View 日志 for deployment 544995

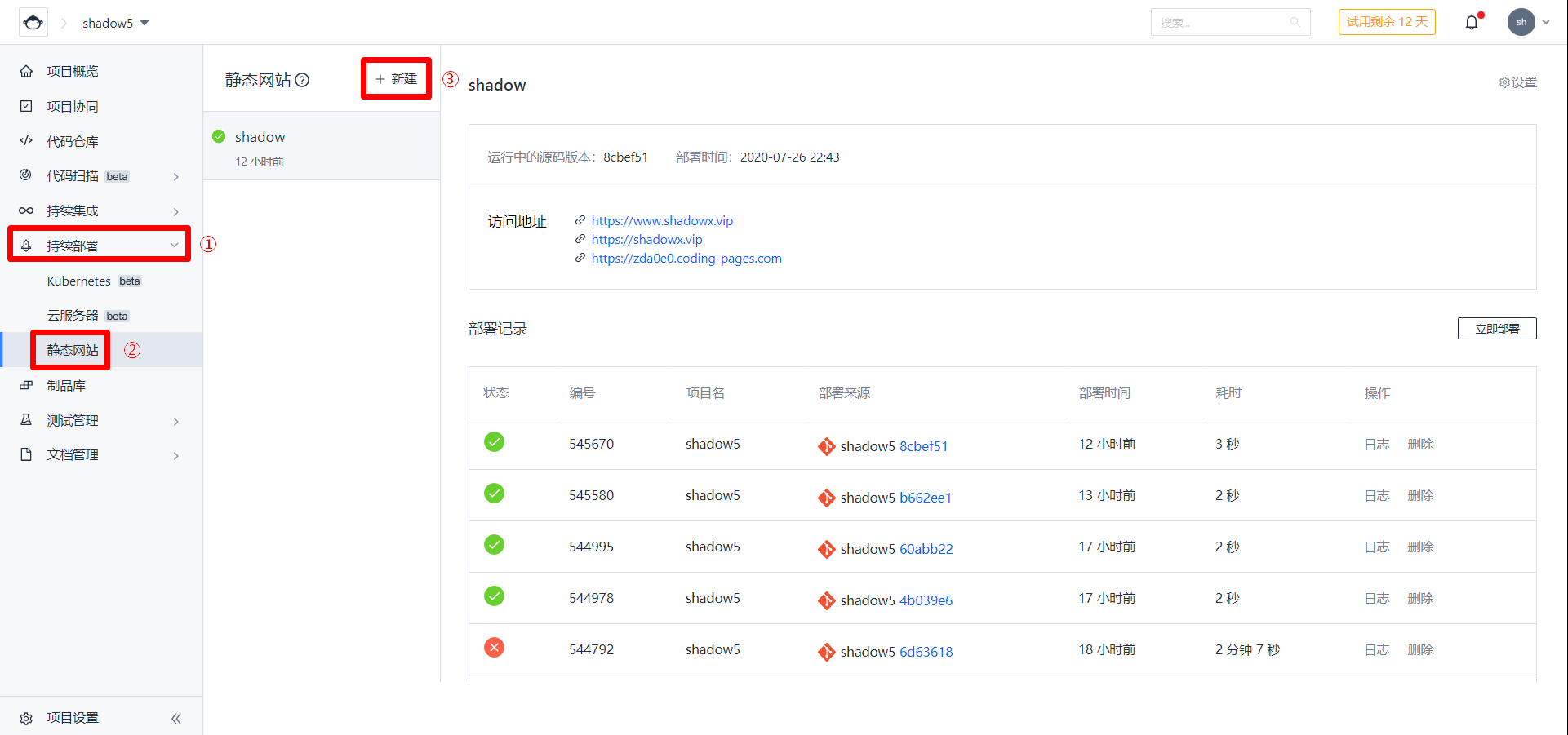click(1377, 547)
